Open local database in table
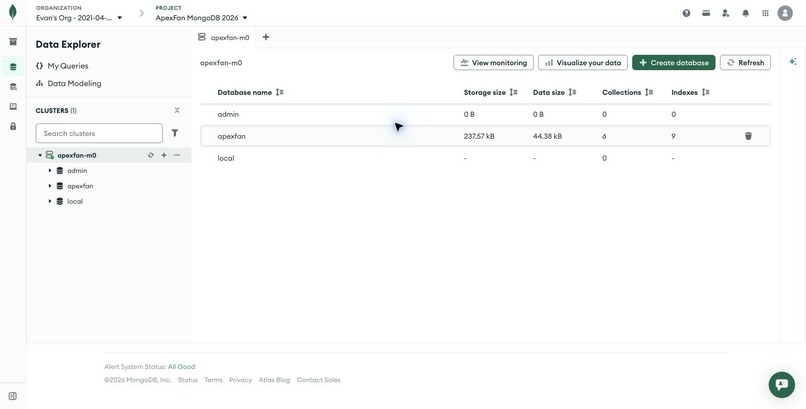Screen dimensions: 806x409 (x=226, y=158)
